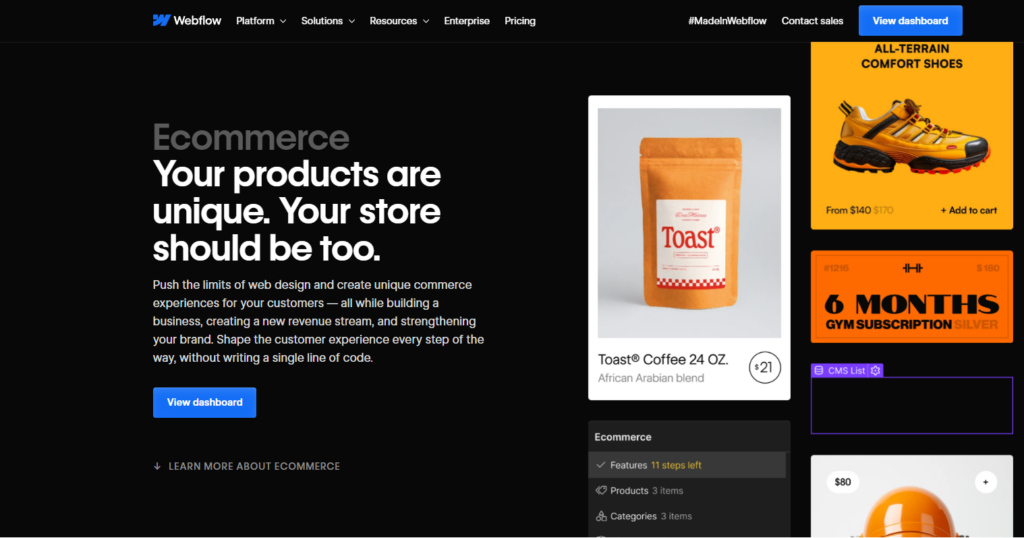1024x538 pixels.
Task: Go to the Enterprise page
Action: (466, 21)
